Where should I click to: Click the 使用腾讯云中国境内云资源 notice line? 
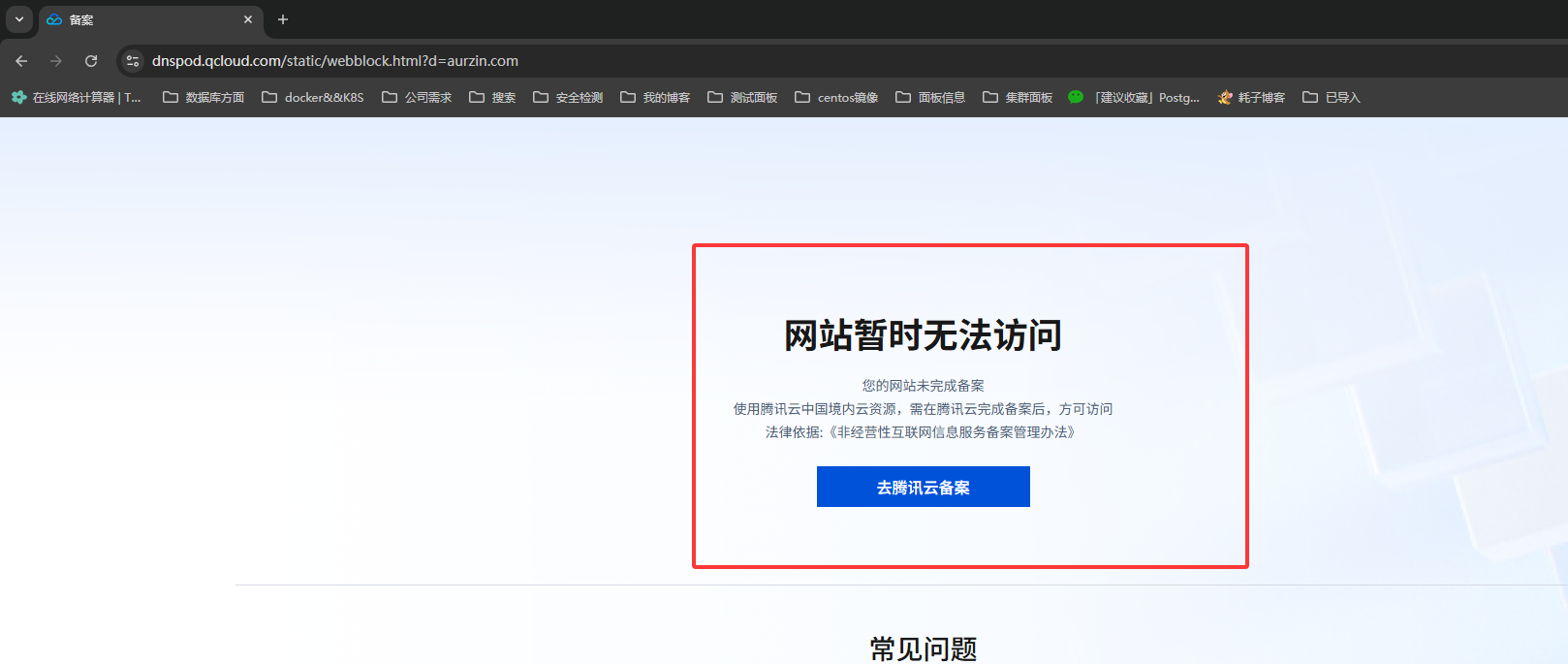pos(924,409)
